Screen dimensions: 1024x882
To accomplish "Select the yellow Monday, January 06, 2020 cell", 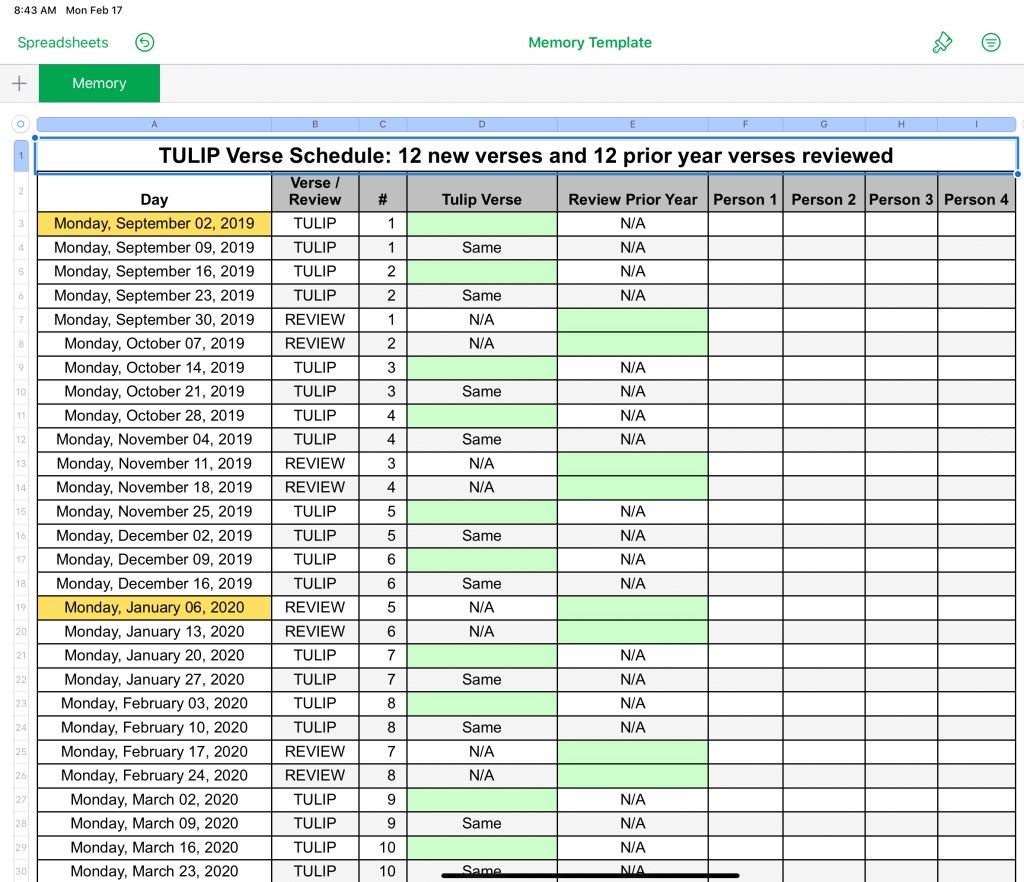I will (x=154, y=608).
